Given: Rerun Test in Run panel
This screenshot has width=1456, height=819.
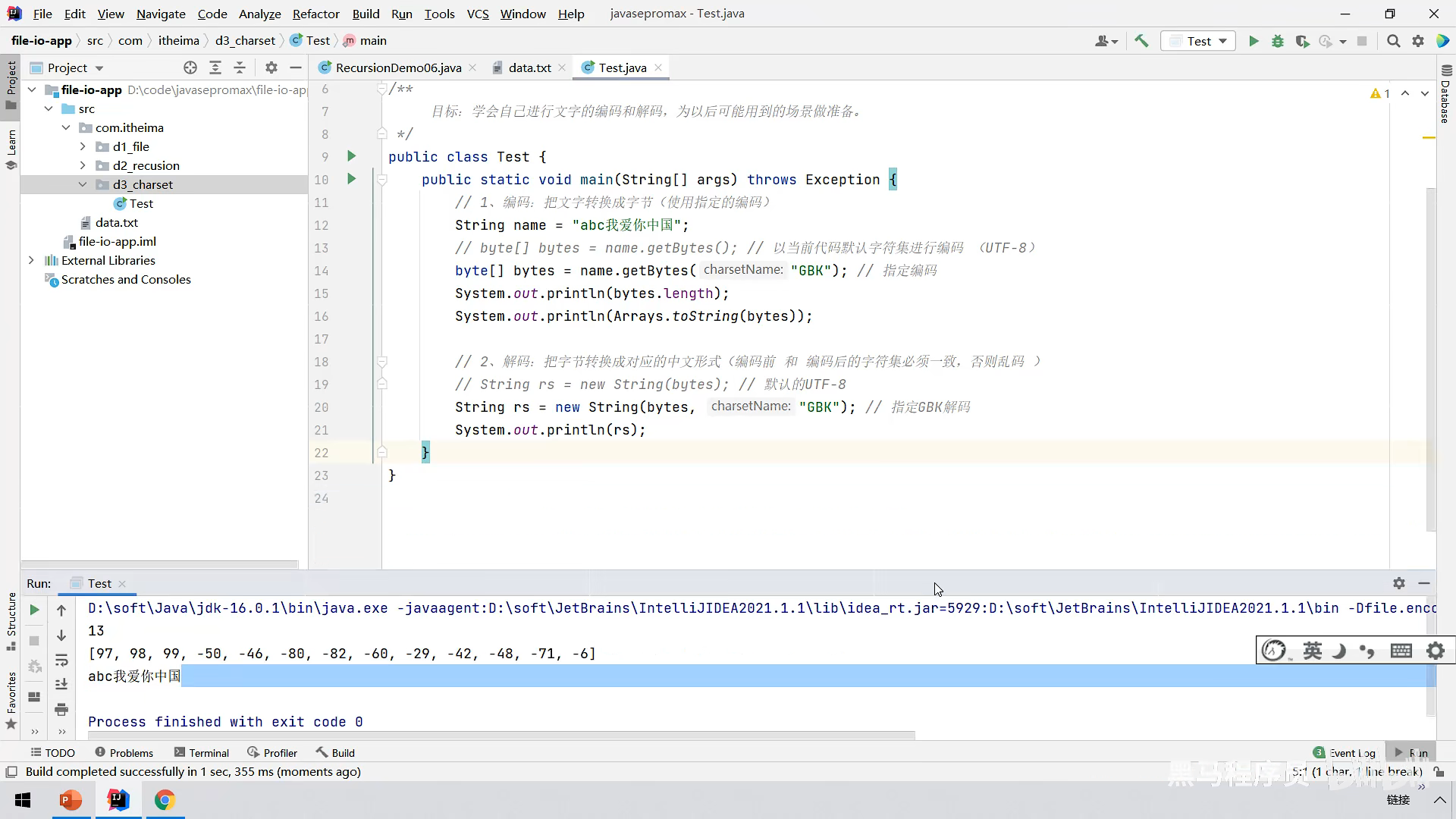Looking at the screenshot, I should click(34, 610).
